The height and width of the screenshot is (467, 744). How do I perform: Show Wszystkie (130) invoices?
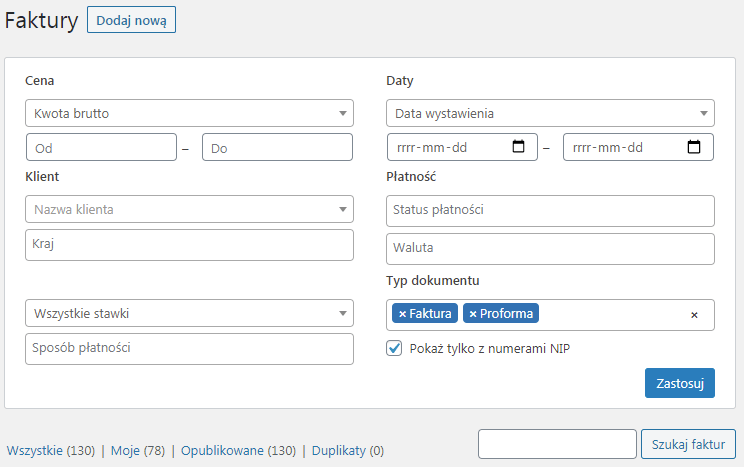(51, 450)
